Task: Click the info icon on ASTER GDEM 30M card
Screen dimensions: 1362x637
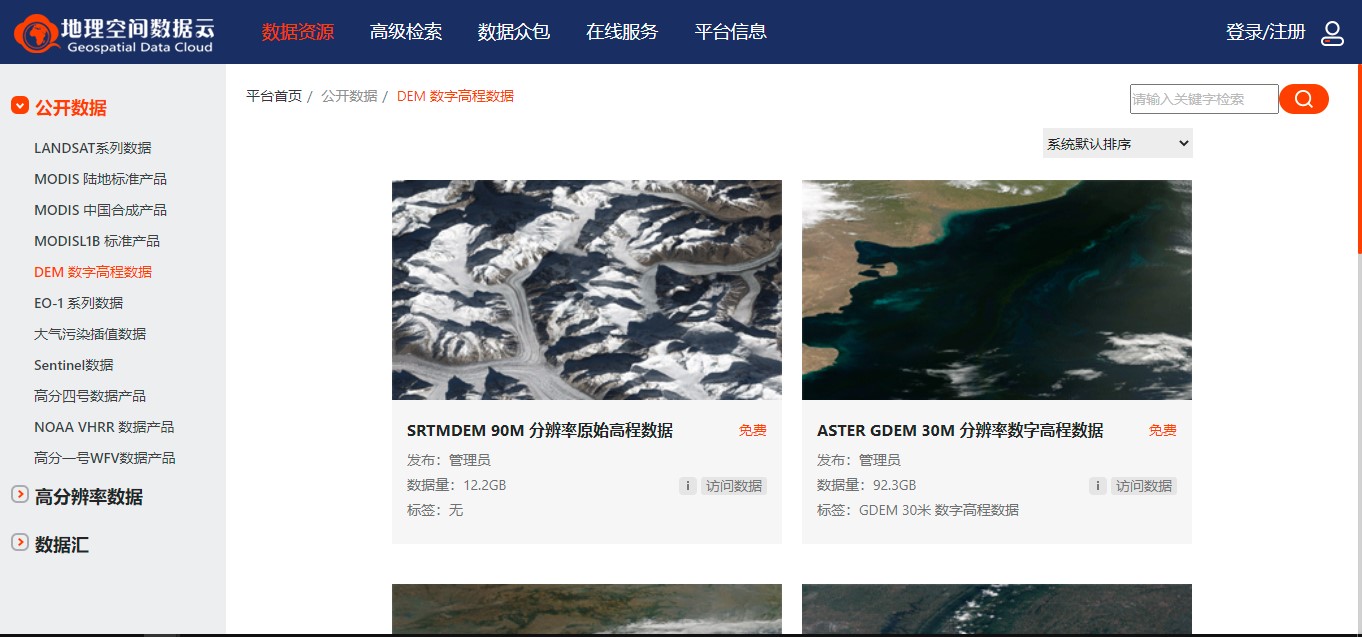Action: pyautogui.click(x=1097, y=485)
